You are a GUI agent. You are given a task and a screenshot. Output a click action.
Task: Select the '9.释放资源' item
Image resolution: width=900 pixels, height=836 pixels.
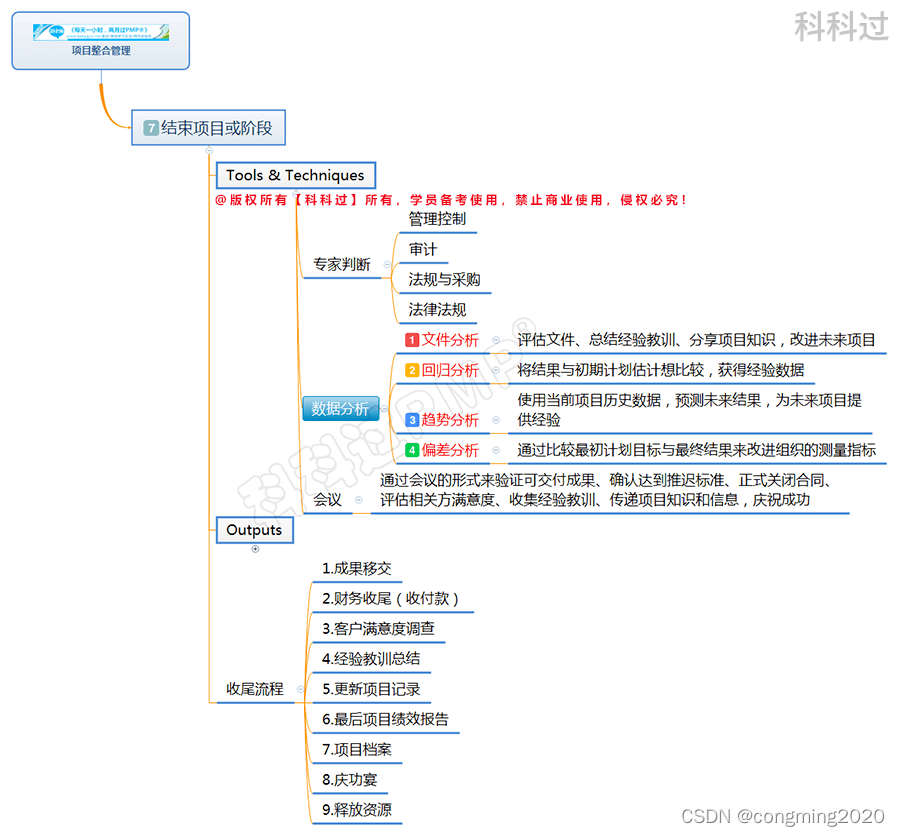[356, 810]
